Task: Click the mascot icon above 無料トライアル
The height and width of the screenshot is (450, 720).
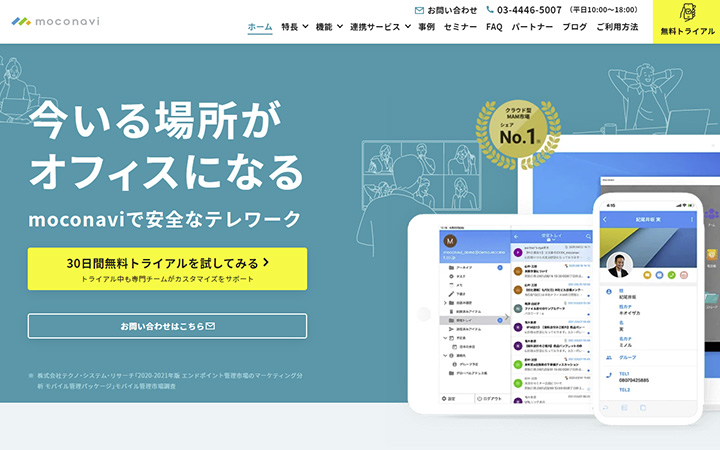Action: (x=687, y=12)
